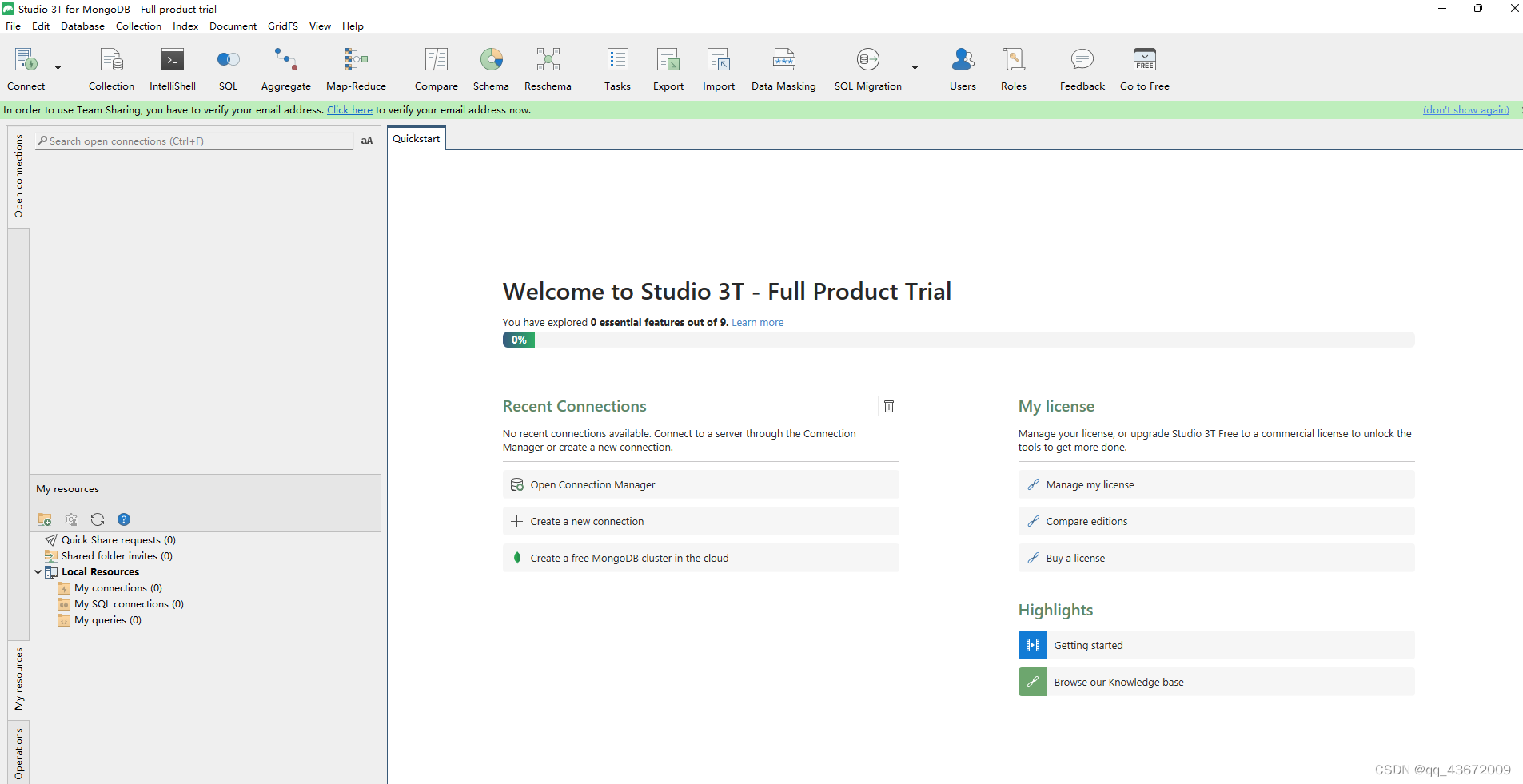Click the add folder icon in My resources
Viewport: 1523px width, 784px height.
(45, 519)
